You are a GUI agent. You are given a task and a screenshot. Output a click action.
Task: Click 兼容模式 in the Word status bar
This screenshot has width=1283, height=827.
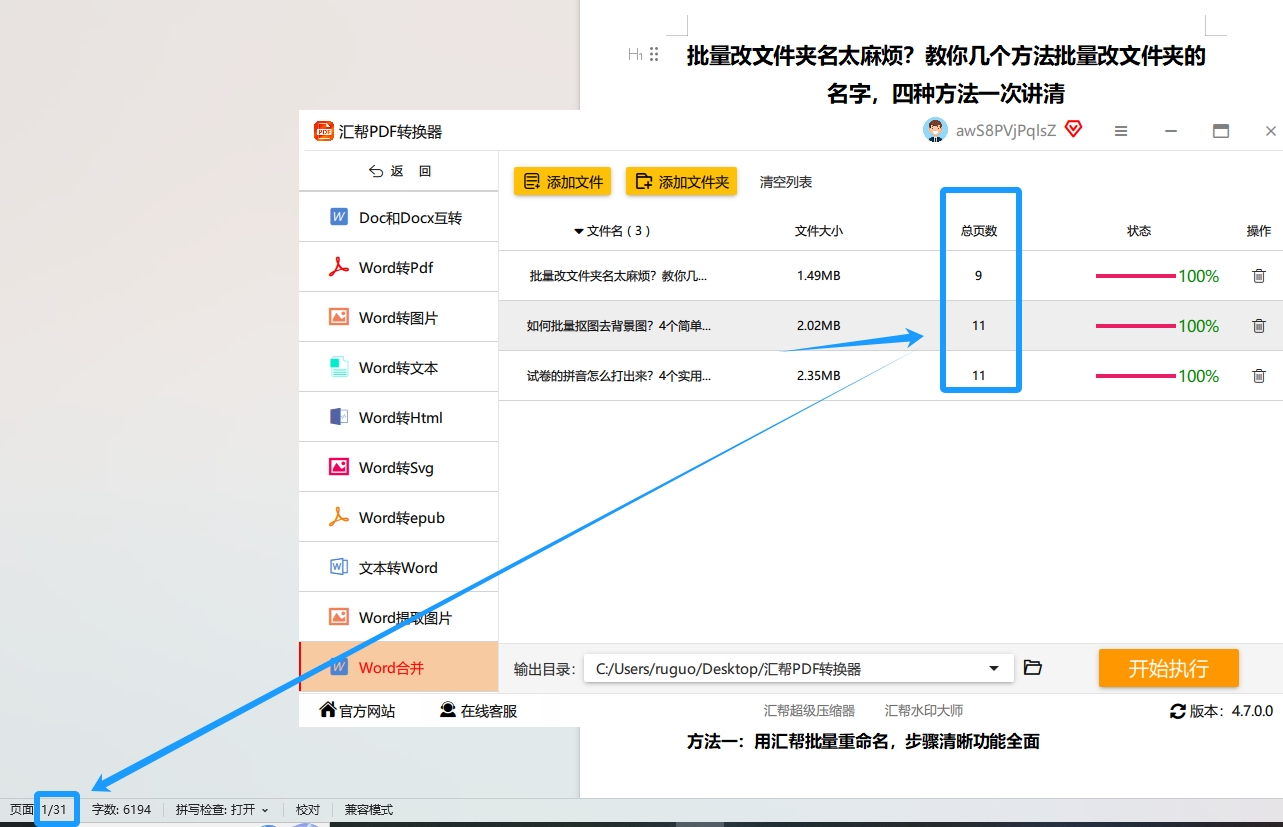pos(369,810)
